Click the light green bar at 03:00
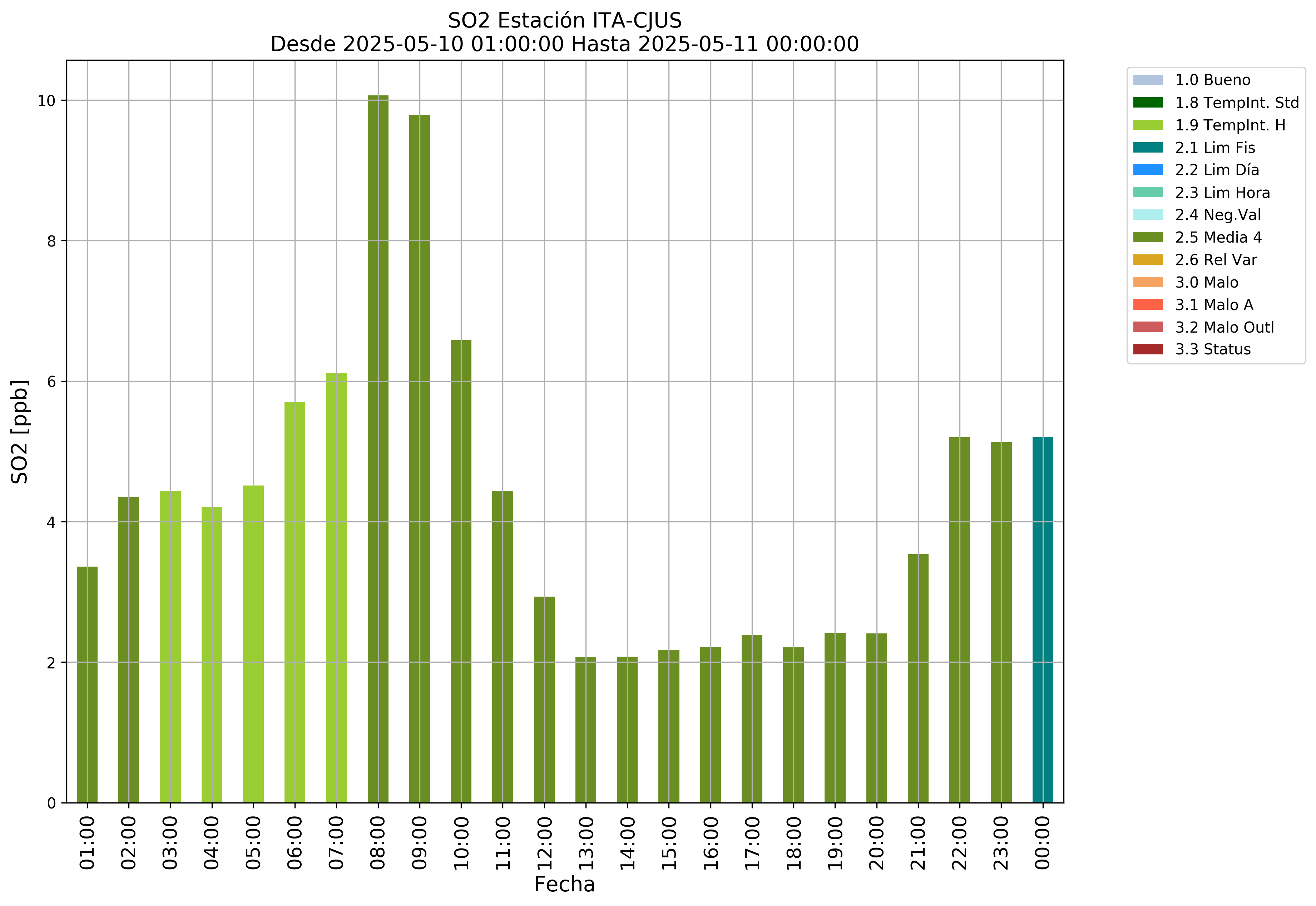The width and height of the screenshot is (1316, 906). (x=170, y=647)
